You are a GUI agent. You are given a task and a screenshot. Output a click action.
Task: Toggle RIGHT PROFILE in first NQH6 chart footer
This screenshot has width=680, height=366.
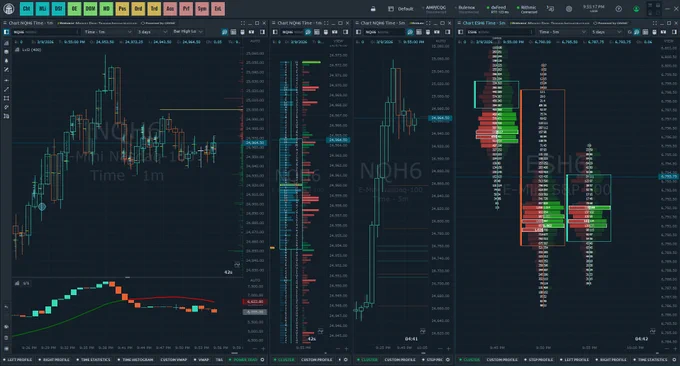click(x=55, y=359)
